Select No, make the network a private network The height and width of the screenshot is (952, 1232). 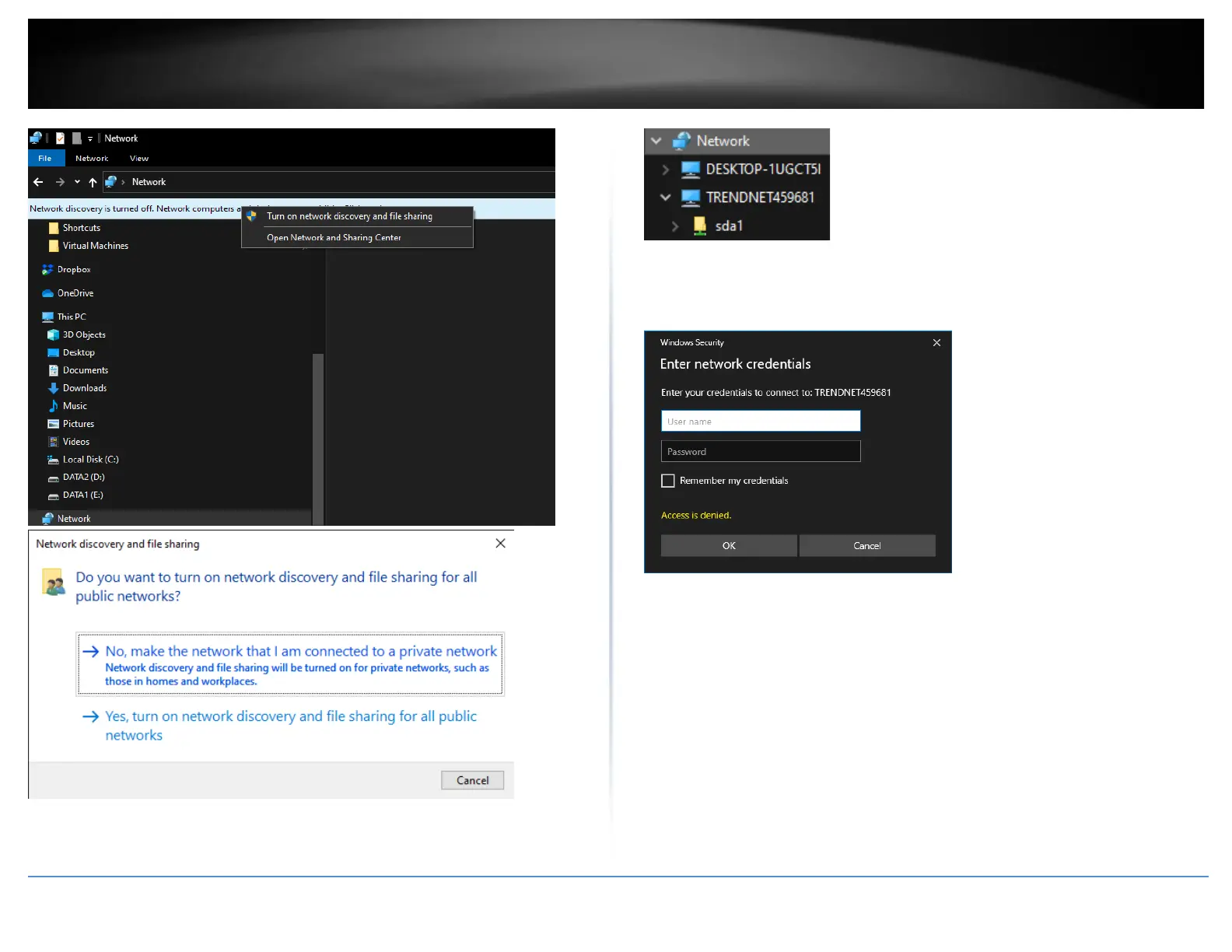(x=290, y=664)
